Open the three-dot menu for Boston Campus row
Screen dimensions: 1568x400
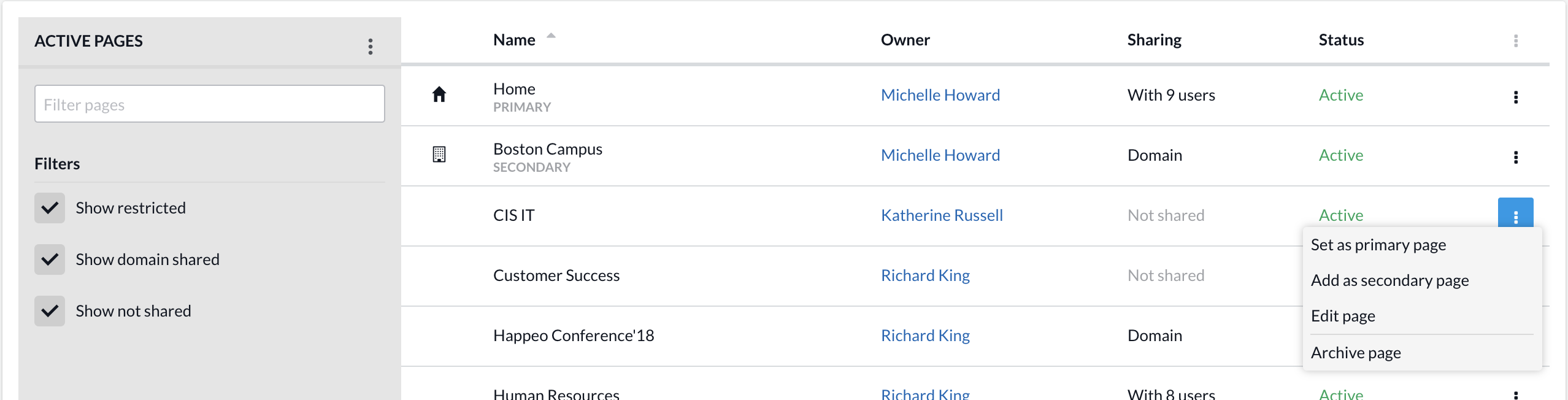[x=1515, y=157]
